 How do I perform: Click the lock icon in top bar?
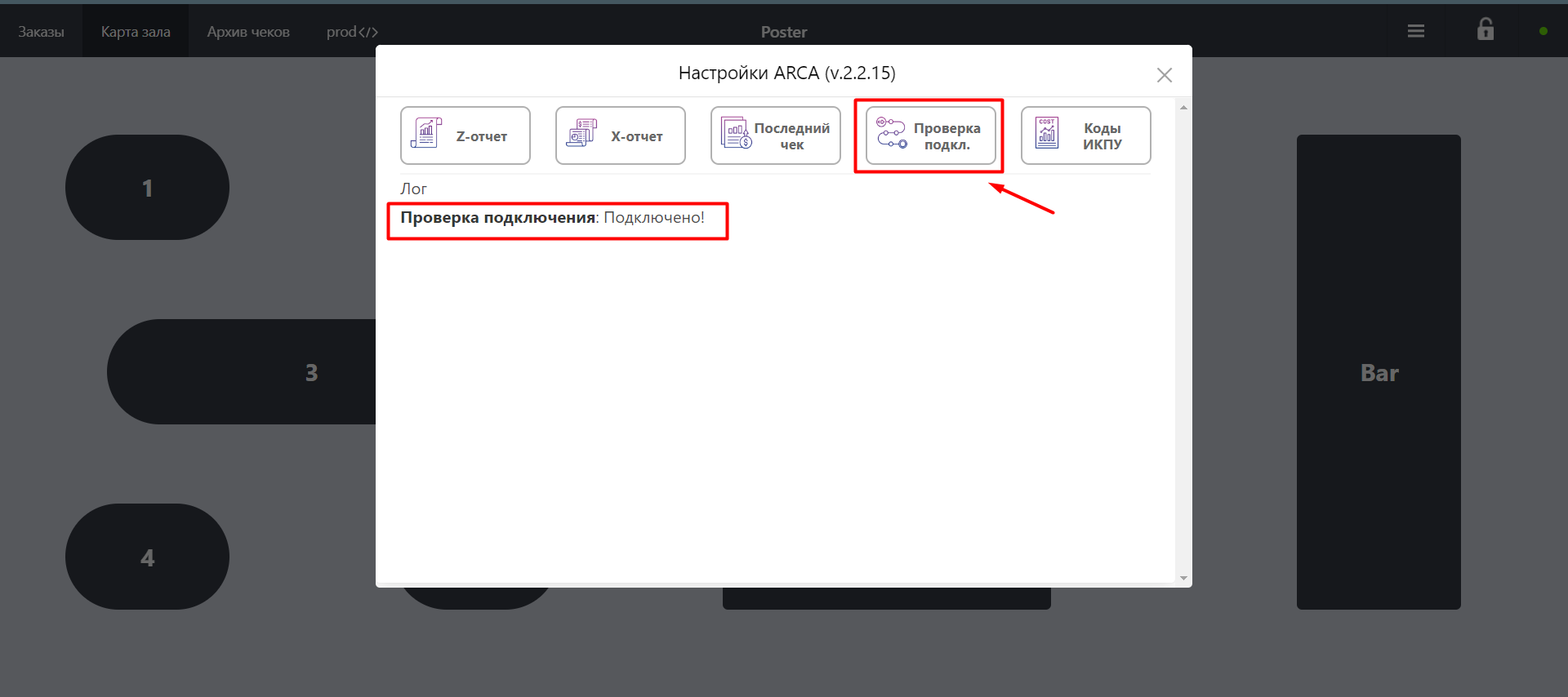coord(1486,29)
